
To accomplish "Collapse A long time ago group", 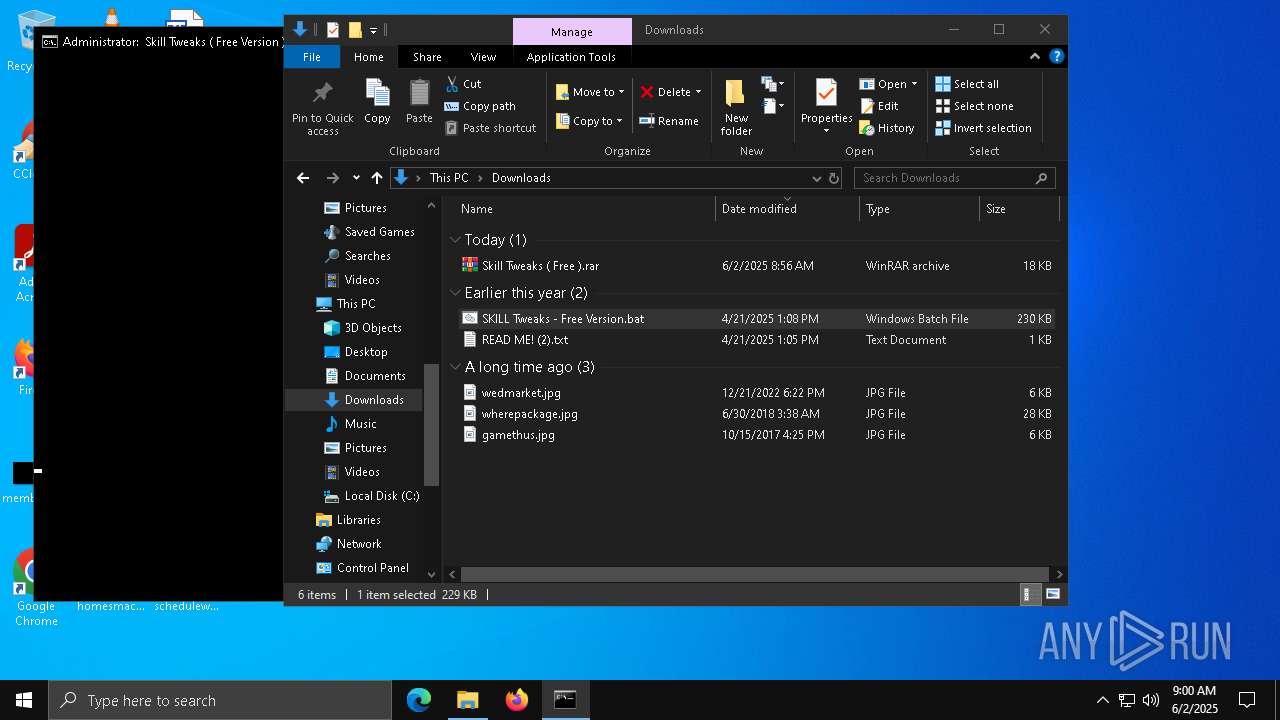I will point(455,367).
